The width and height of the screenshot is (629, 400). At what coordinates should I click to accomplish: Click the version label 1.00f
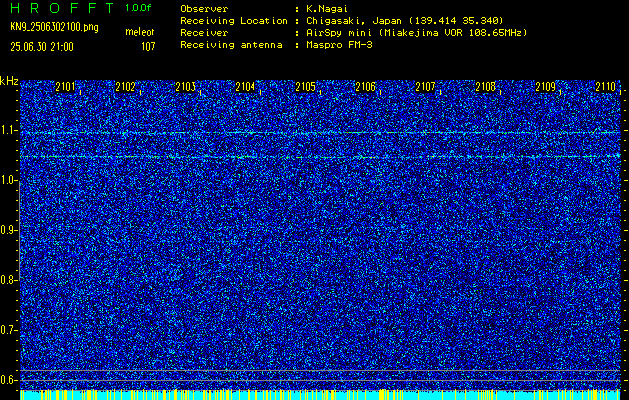pos(138,8)
